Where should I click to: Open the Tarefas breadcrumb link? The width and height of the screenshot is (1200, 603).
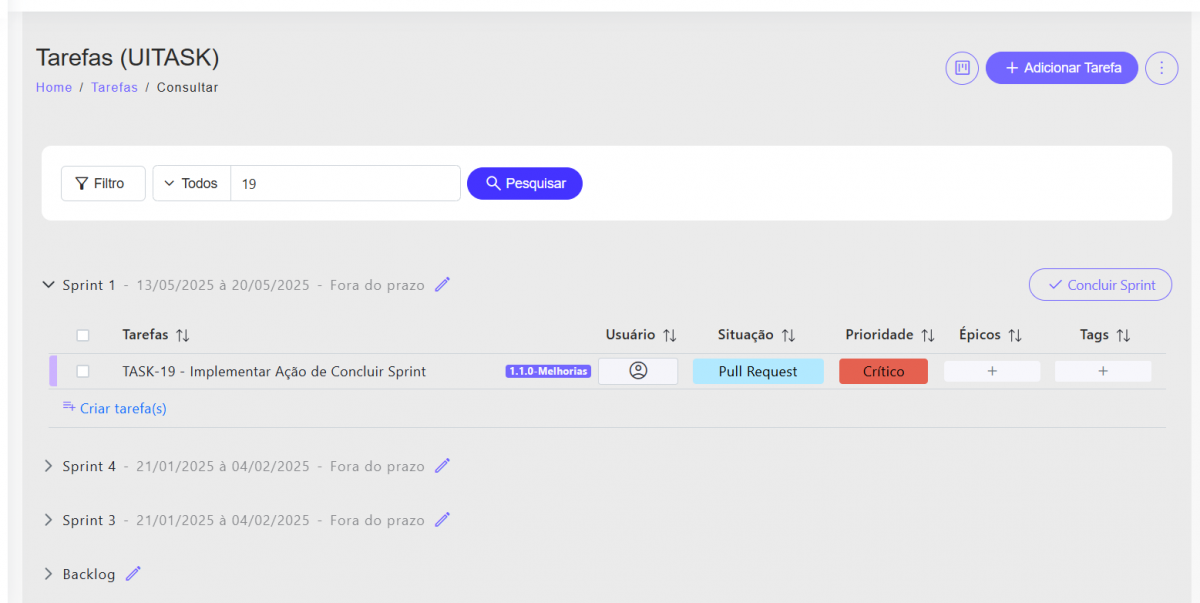pyautogui.click(x=114, y=88)
